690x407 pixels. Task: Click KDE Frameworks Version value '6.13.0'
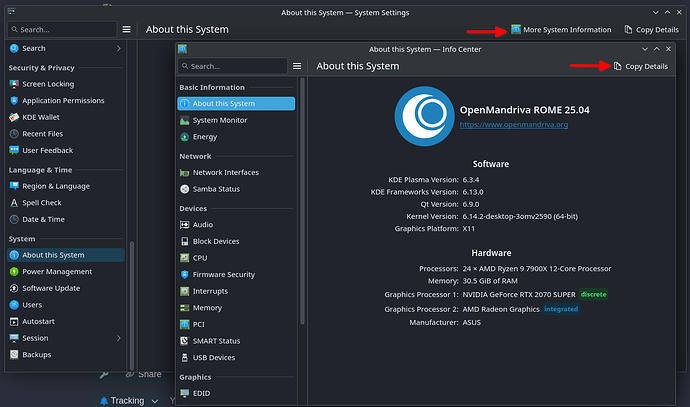pos(473,192)
